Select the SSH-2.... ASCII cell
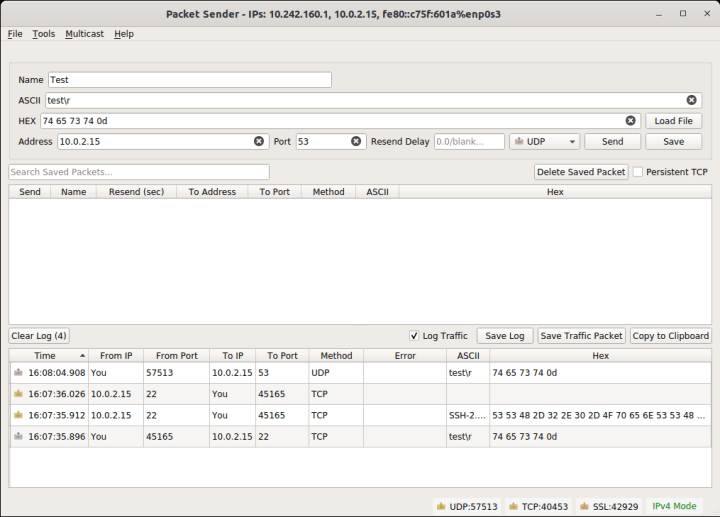The width and height of the screenshot is (720, 517). click(x=468, y=415)
